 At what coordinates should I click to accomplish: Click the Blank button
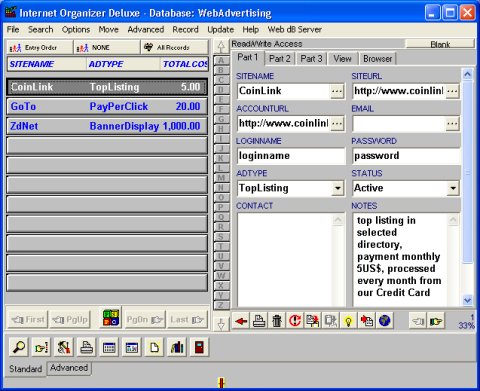point(440,44)
